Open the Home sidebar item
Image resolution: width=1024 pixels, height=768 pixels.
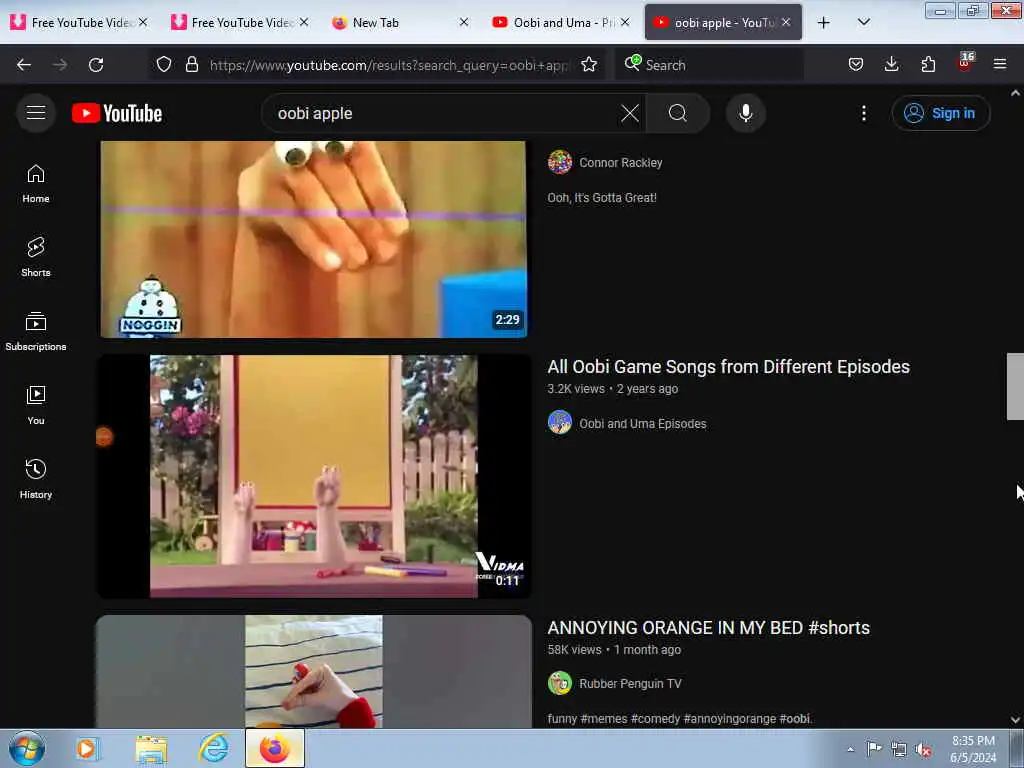click(x=36, y=184)
